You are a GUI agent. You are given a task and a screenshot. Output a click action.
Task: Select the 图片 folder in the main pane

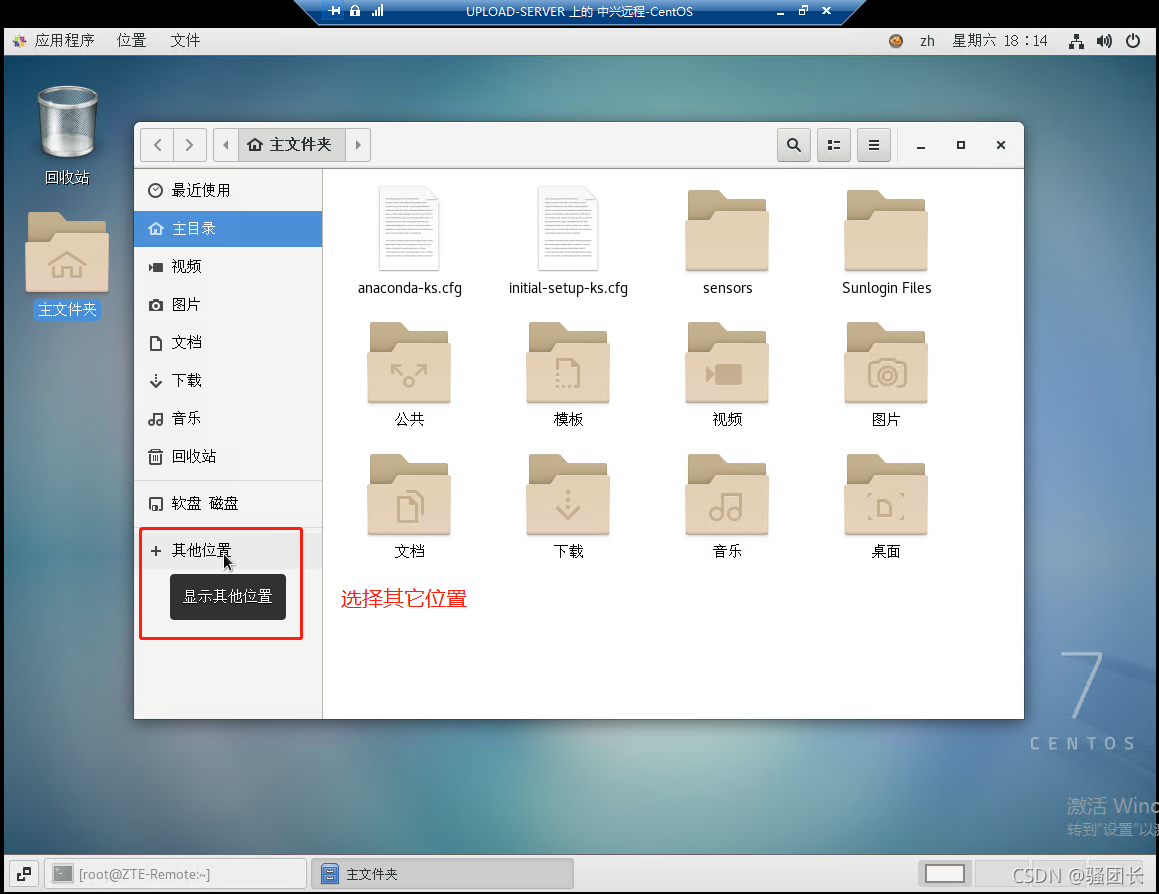click(886, 362)
